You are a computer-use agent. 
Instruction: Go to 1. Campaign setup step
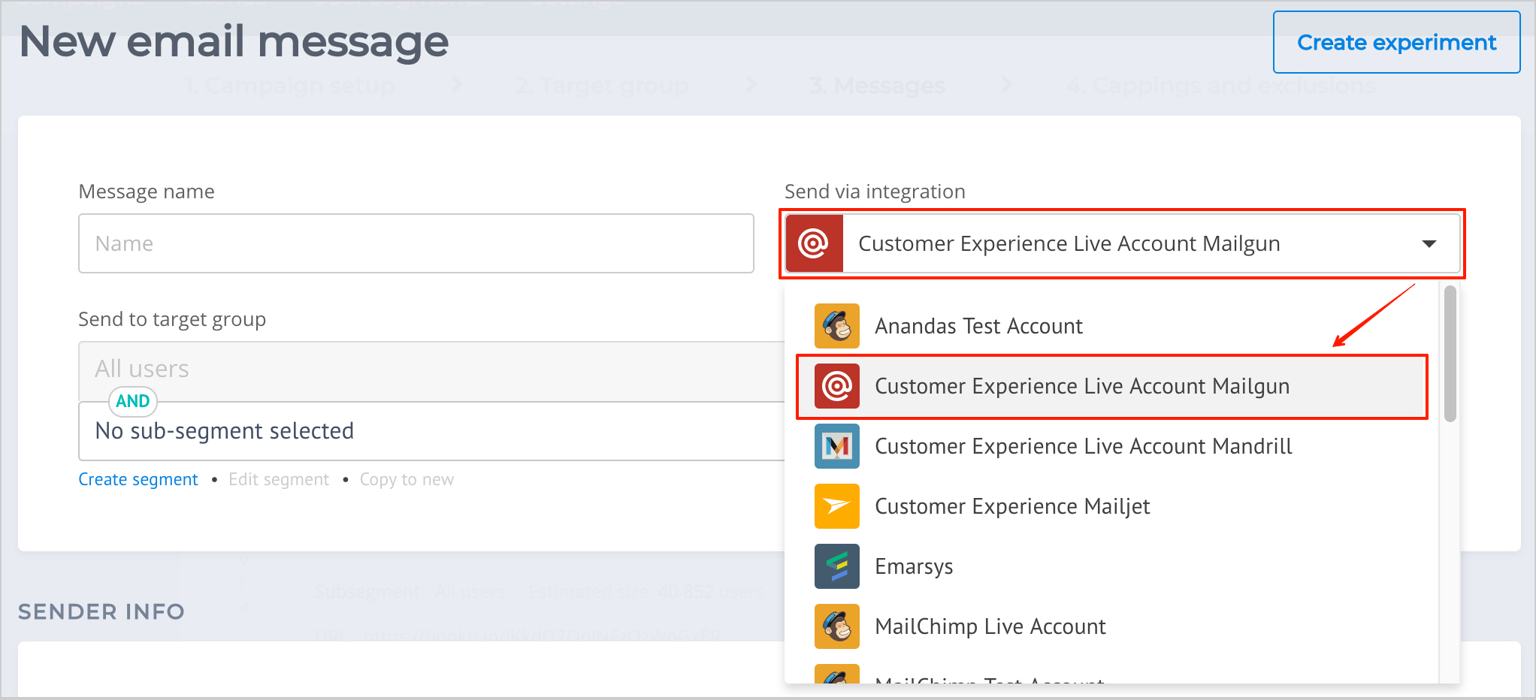point(290,86)
